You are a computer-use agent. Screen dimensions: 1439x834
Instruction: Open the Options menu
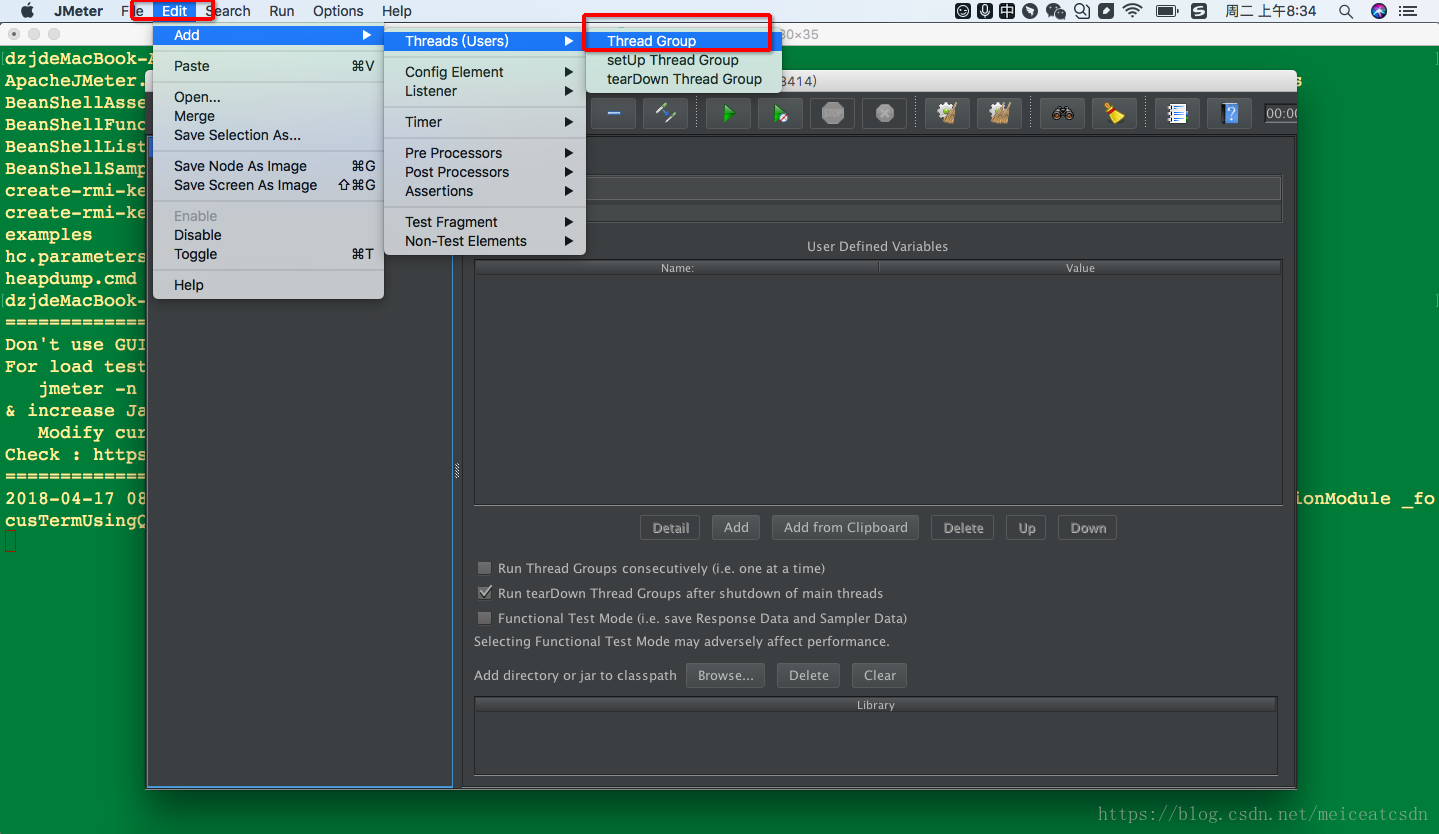[x=338, y=11]
